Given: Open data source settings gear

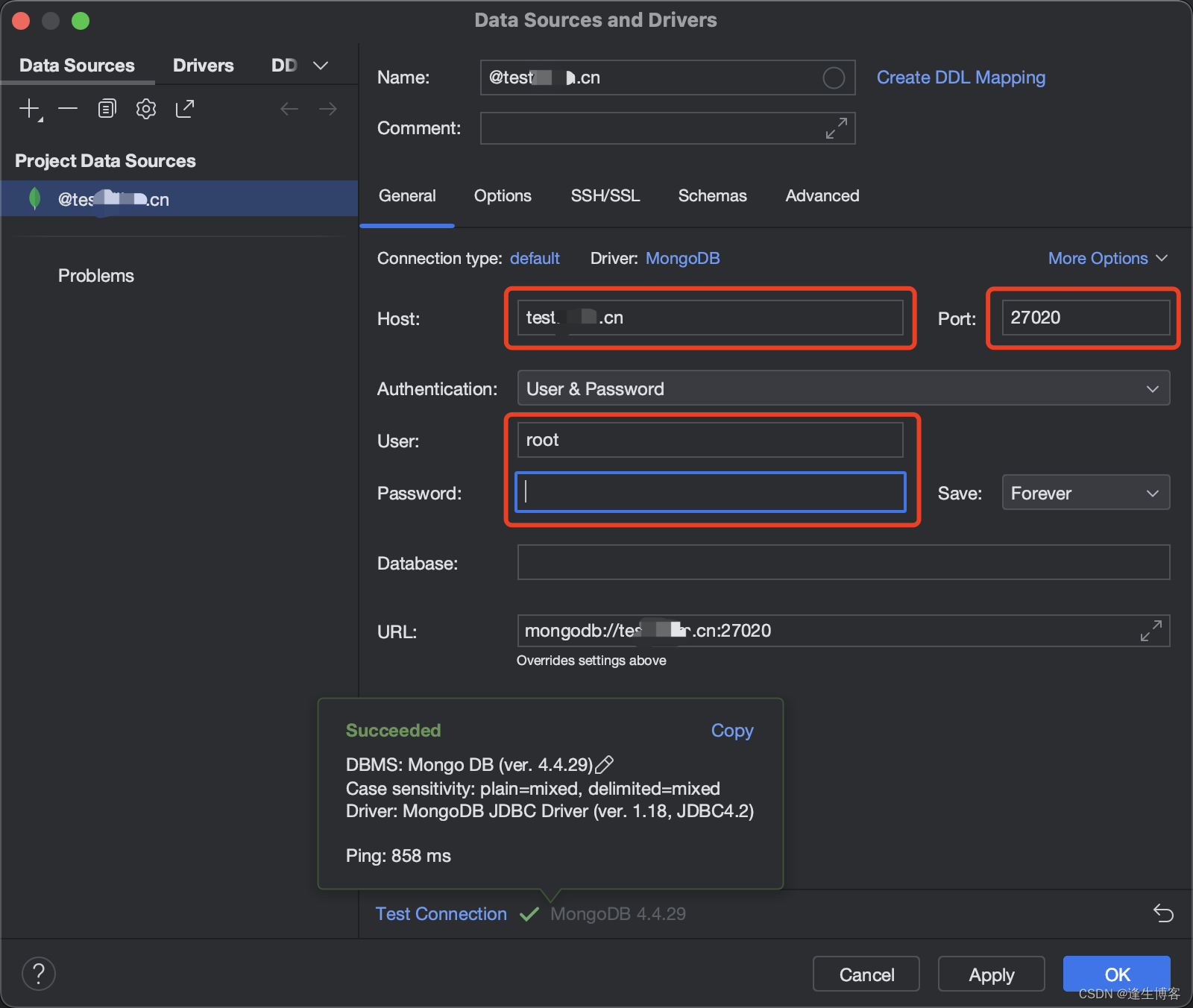Looking at the screenshot, I should click(145, 108).
